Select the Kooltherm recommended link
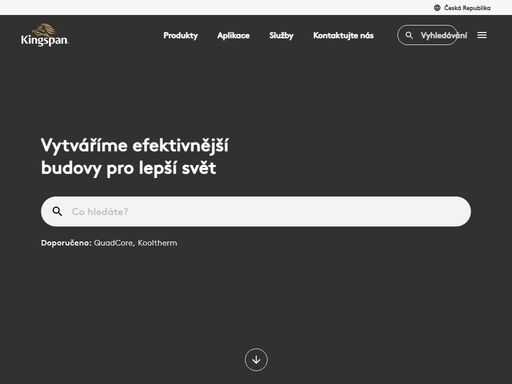The image size is (512, 384). [157, 243]
